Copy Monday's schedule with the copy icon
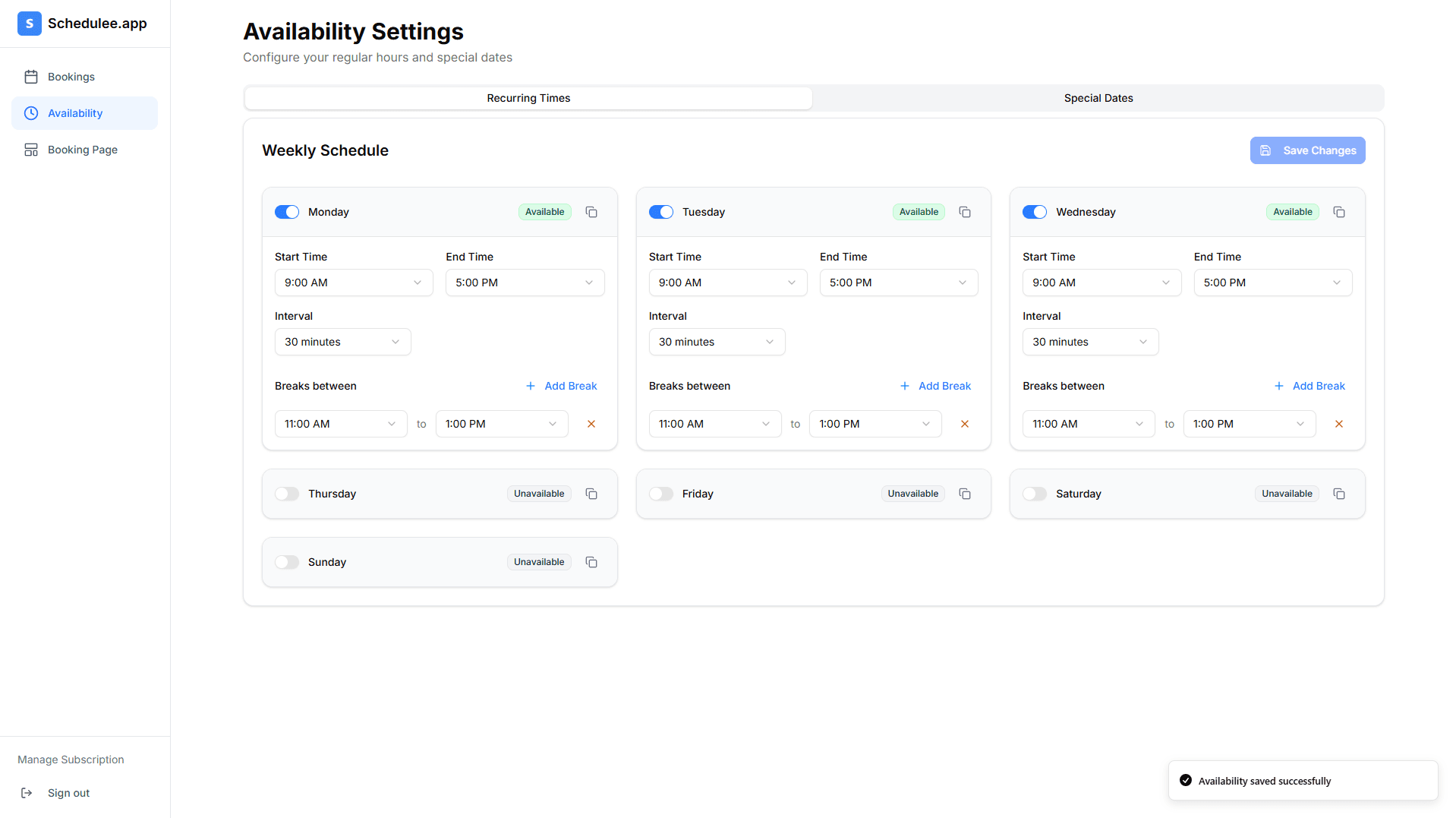Viewport: 1456px width, 818px height. point(591,212)
